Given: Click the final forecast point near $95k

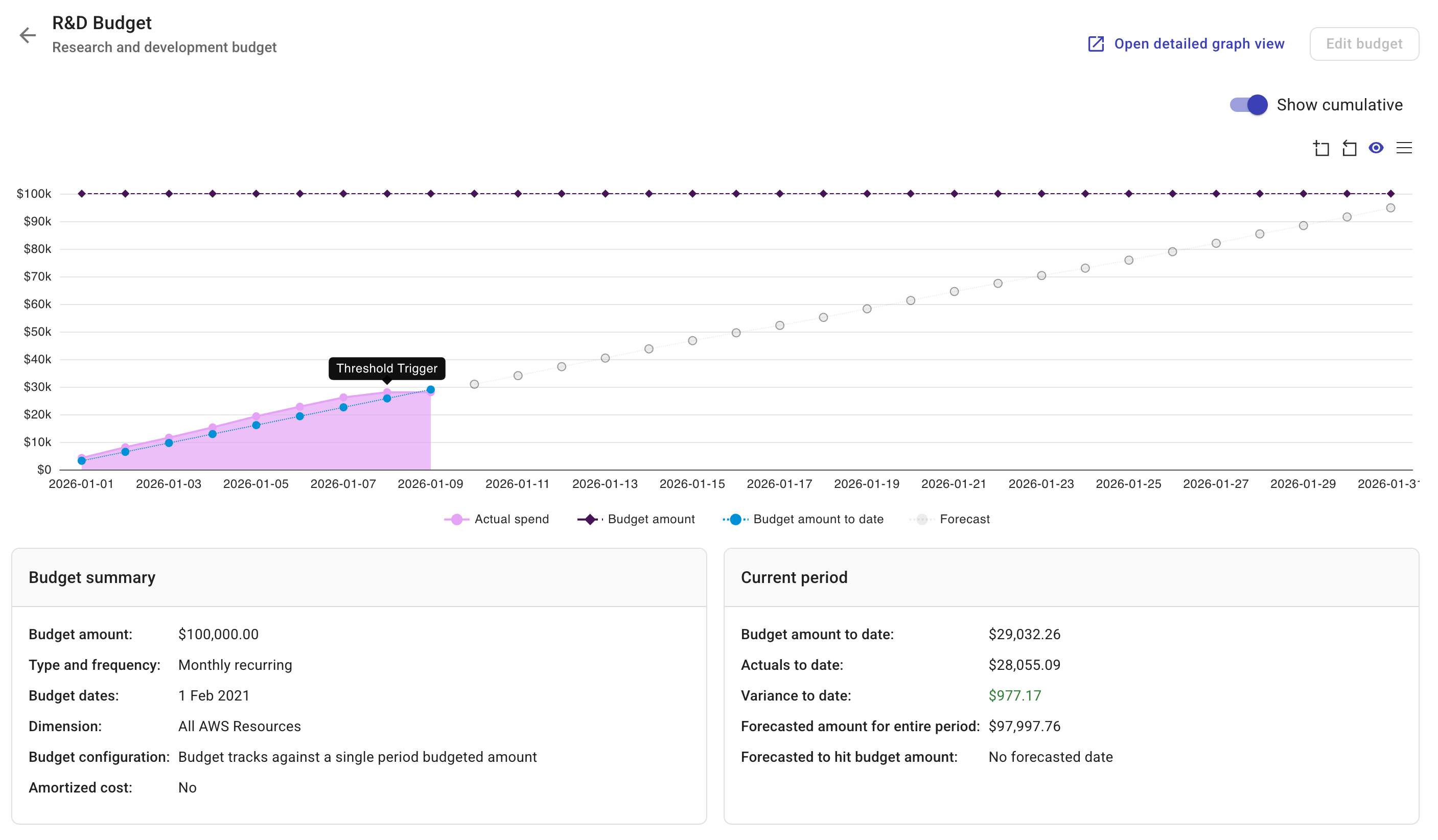Looking at the screenshot, I should (1390, 208).
